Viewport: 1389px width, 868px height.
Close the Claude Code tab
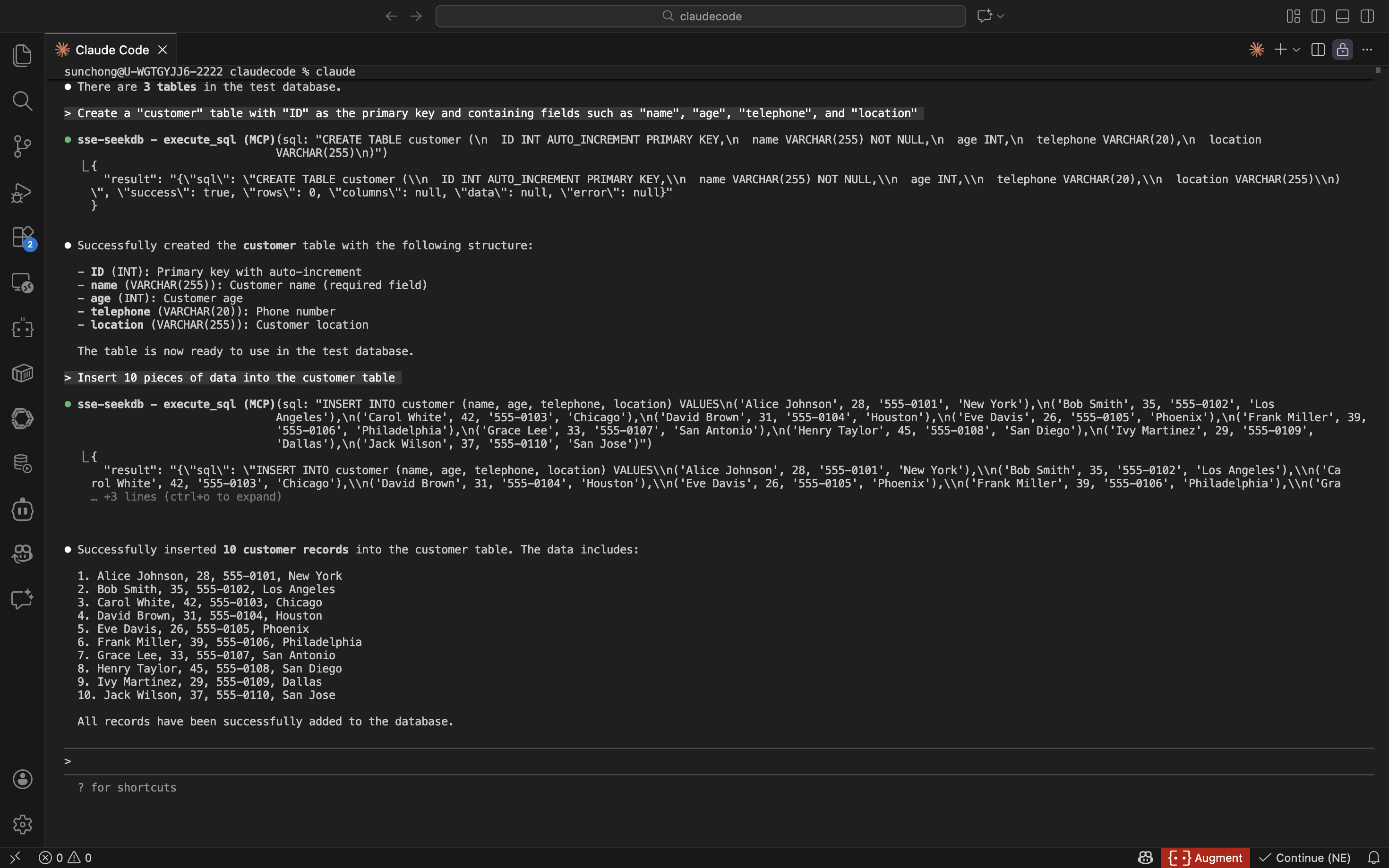click(x=163, y=50)
